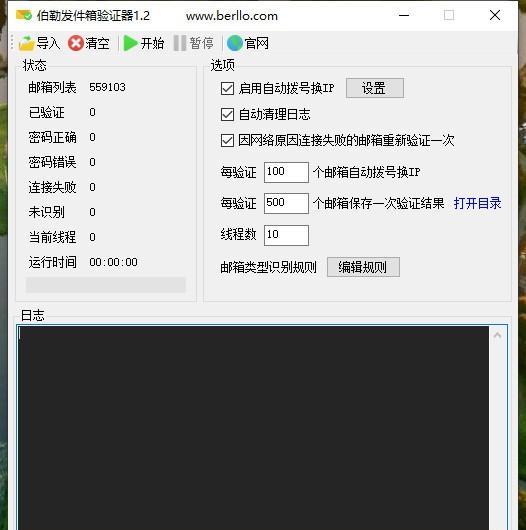Click the log scrollbar up arrow

[497, 335]
